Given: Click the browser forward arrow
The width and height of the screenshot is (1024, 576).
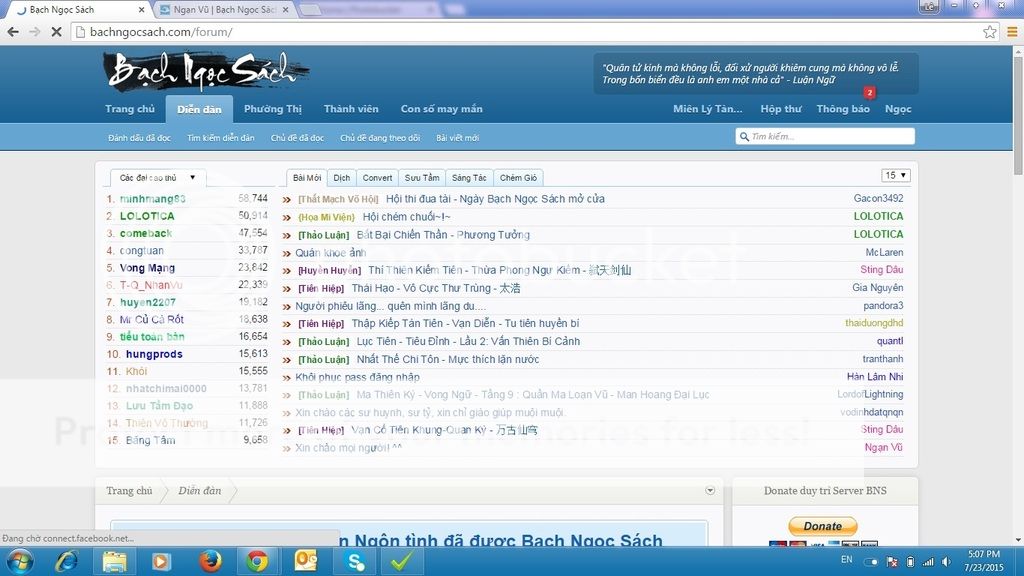Looking at the screenshot, I should 35,31.
